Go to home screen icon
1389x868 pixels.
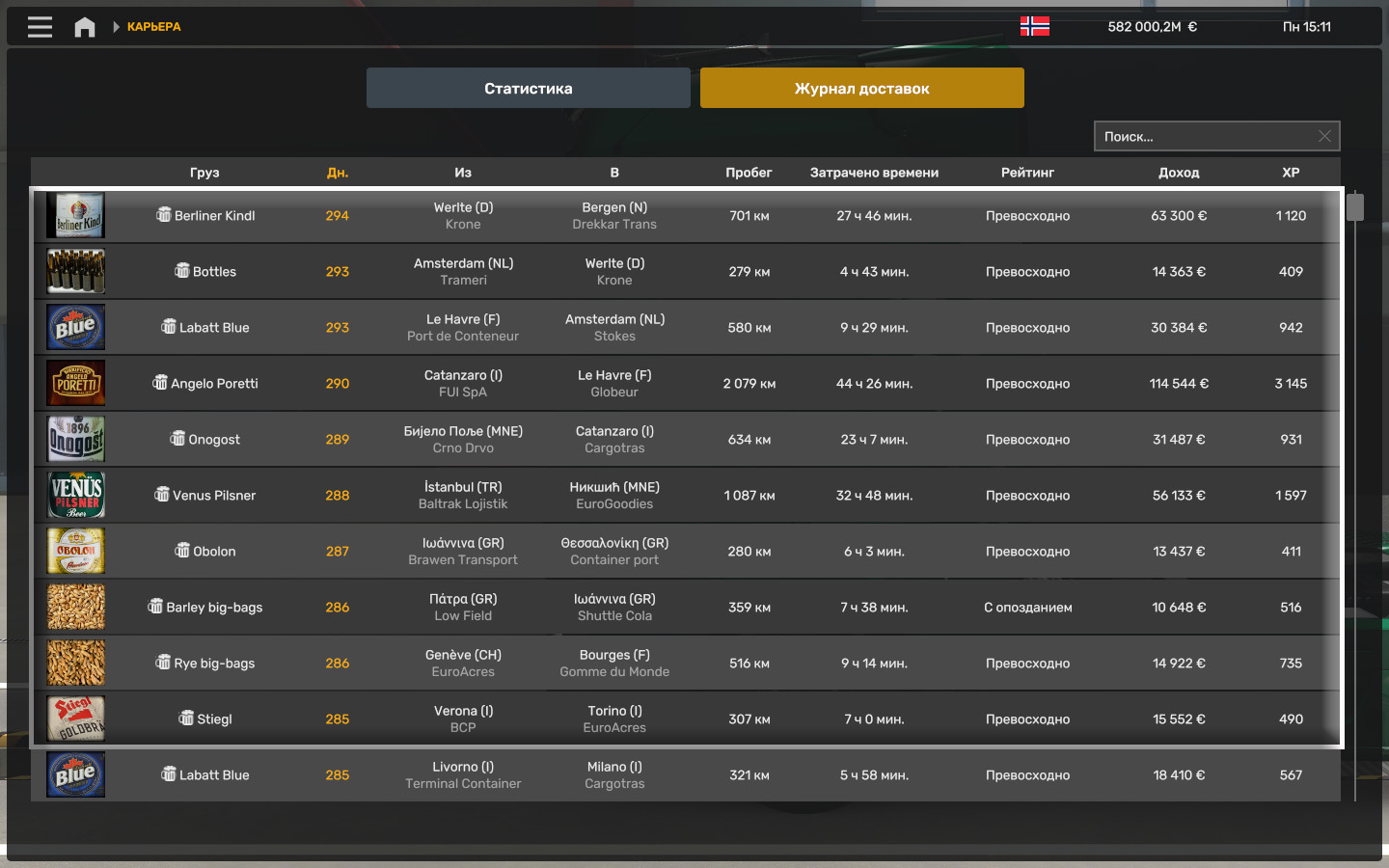pyautogui.click(x=85, y=27)
